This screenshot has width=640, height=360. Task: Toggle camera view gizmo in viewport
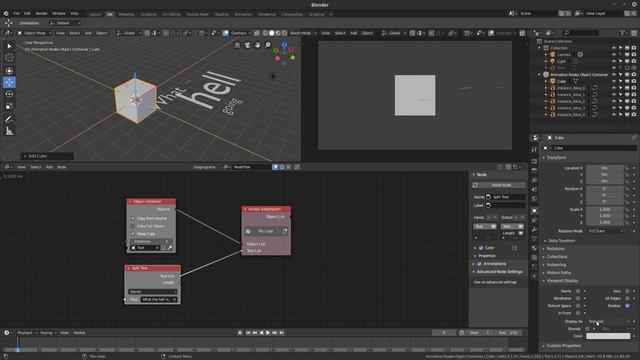click(247, 45)
